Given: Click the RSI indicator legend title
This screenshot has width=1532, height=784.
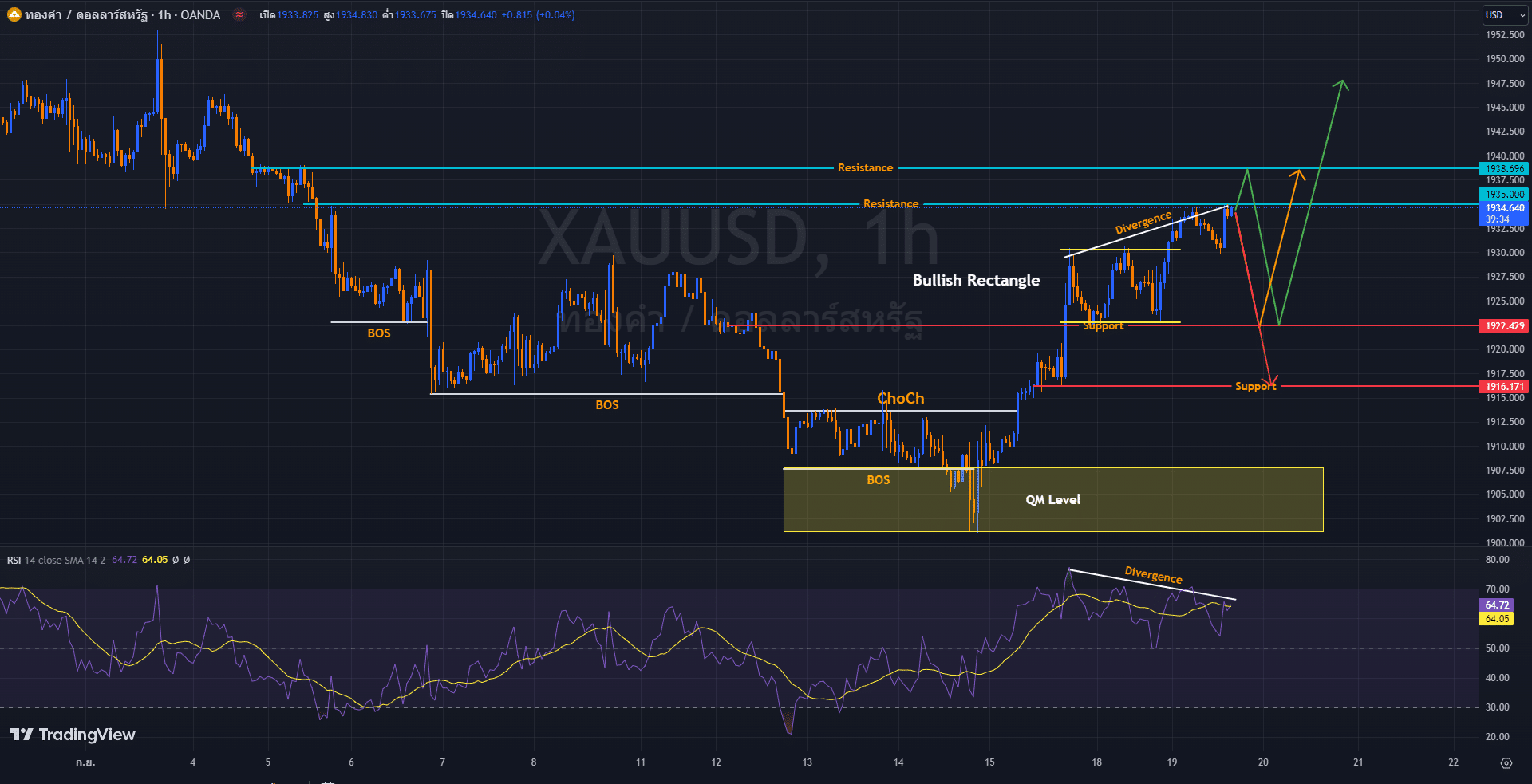Looking at the screenshot, I should click(x=14, y=560).
